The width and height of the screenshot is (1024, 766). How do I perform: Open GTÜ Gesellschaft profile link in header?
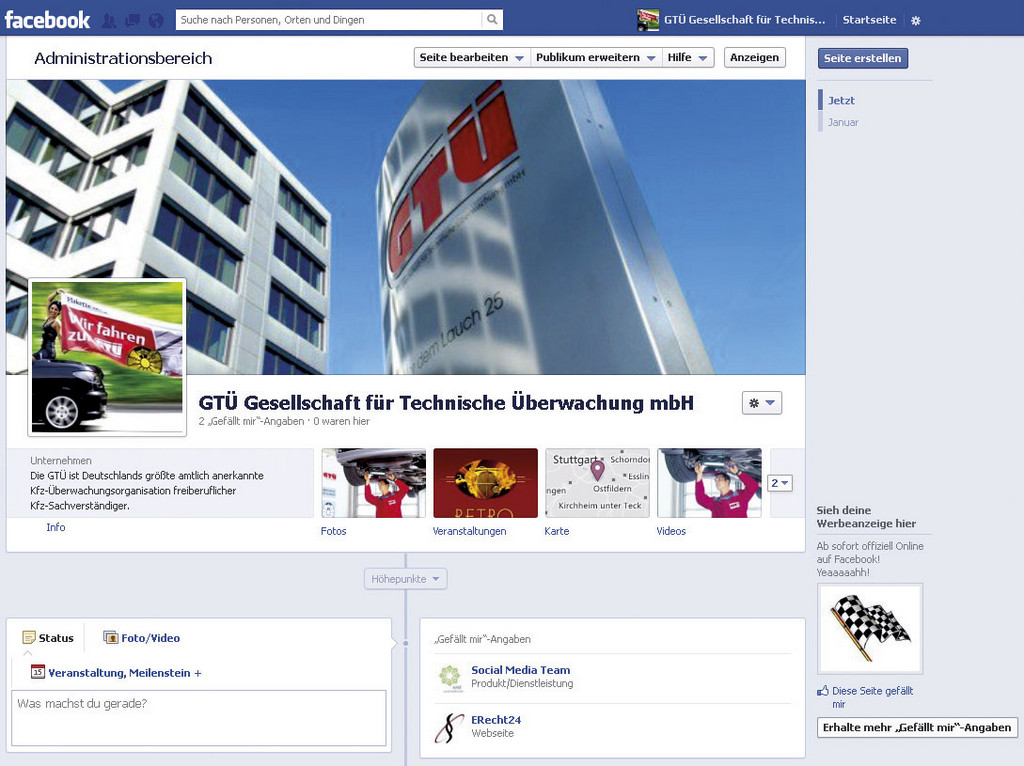[x=744, y=20]
